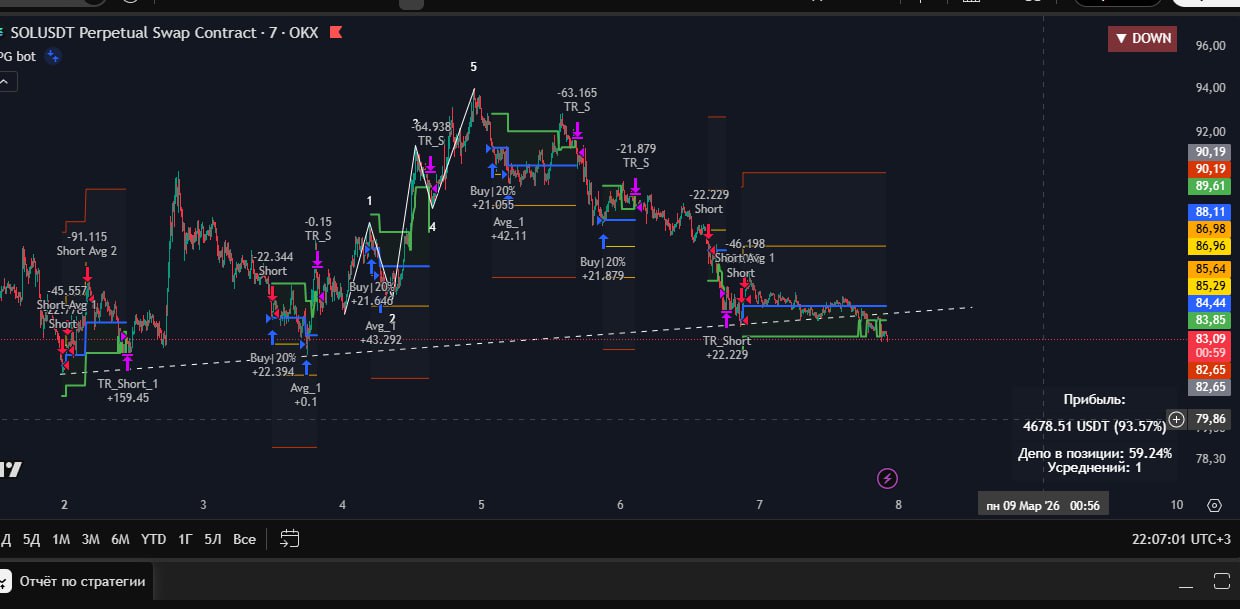Expand the chevron arrow below the SOLUSDT title
Viewport: 1240px width, 609px height.
[6, 81]
